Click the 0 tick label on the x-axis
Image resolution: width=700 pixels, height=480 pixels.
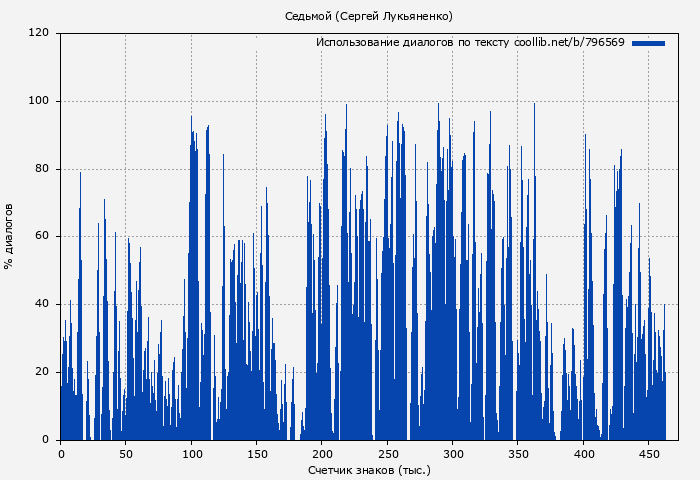60,453
